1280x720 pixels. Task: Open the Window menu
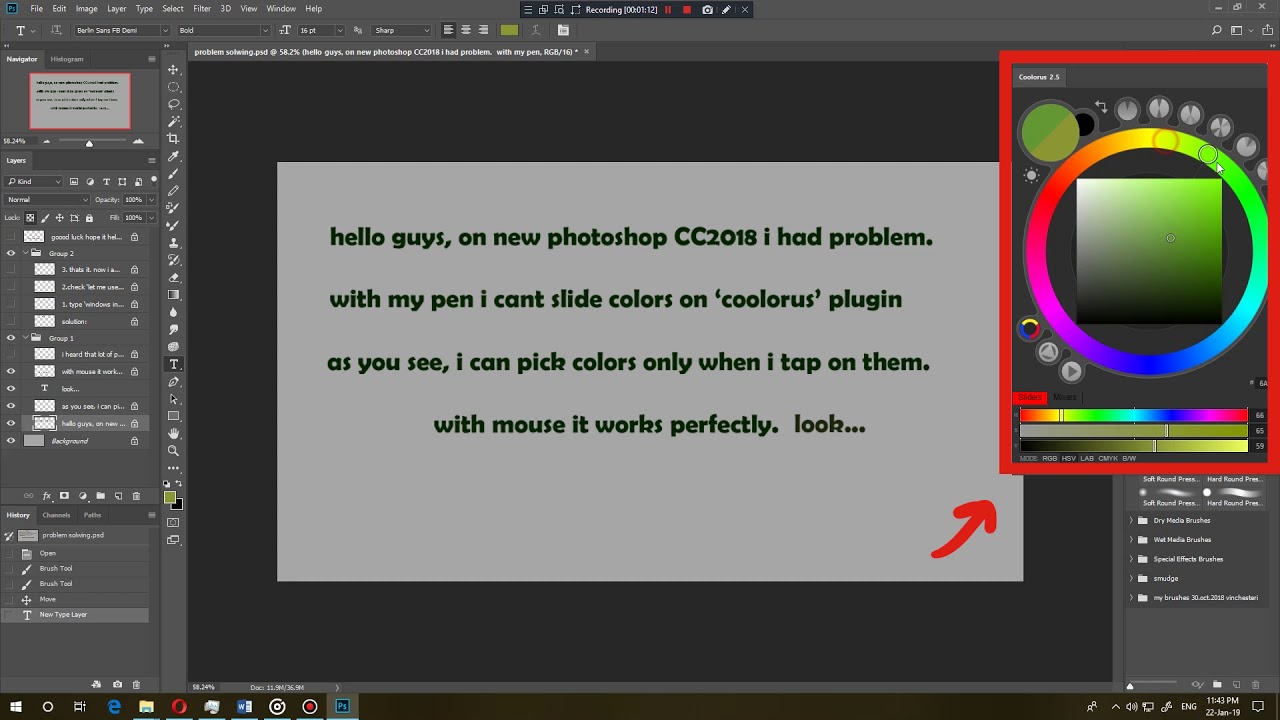[x=281, y=9]
